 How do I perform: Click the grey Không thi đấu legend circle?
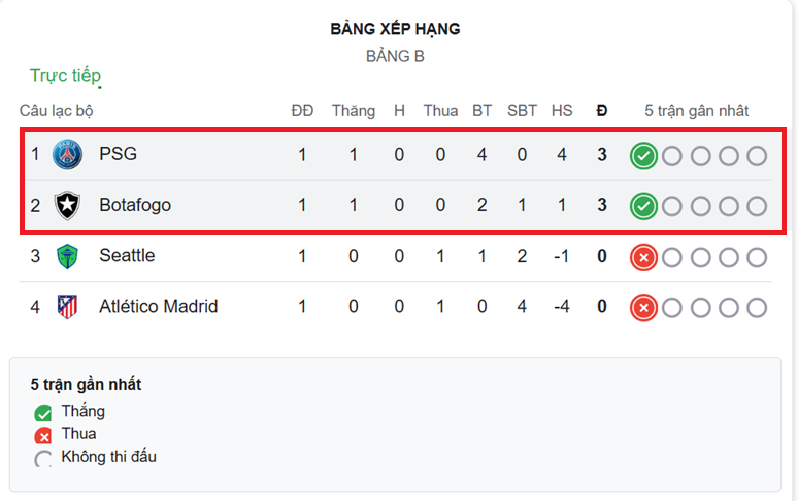click(43, 459)
